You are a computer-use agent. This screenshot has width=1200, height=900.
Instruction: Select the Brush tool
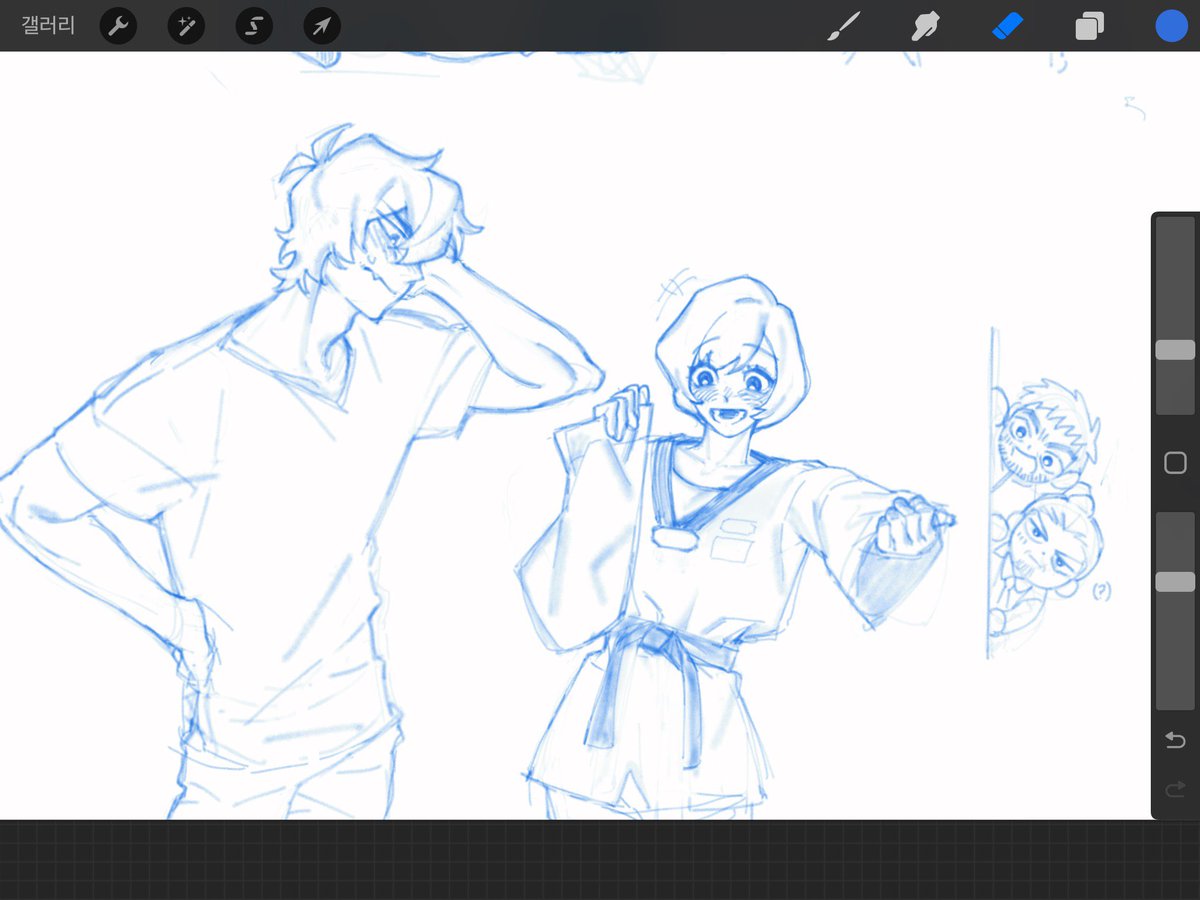coord(844,26)
